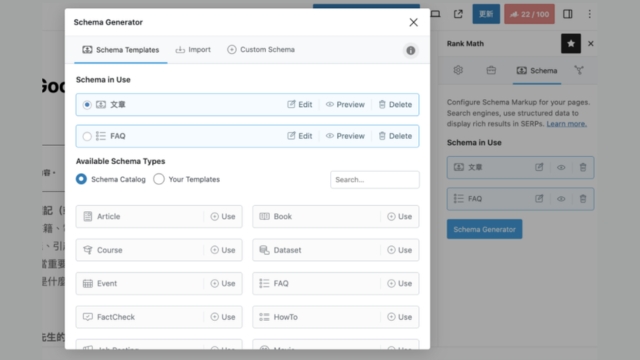
Task: Select the 文章 schema radio button
Action: (87, 104)
